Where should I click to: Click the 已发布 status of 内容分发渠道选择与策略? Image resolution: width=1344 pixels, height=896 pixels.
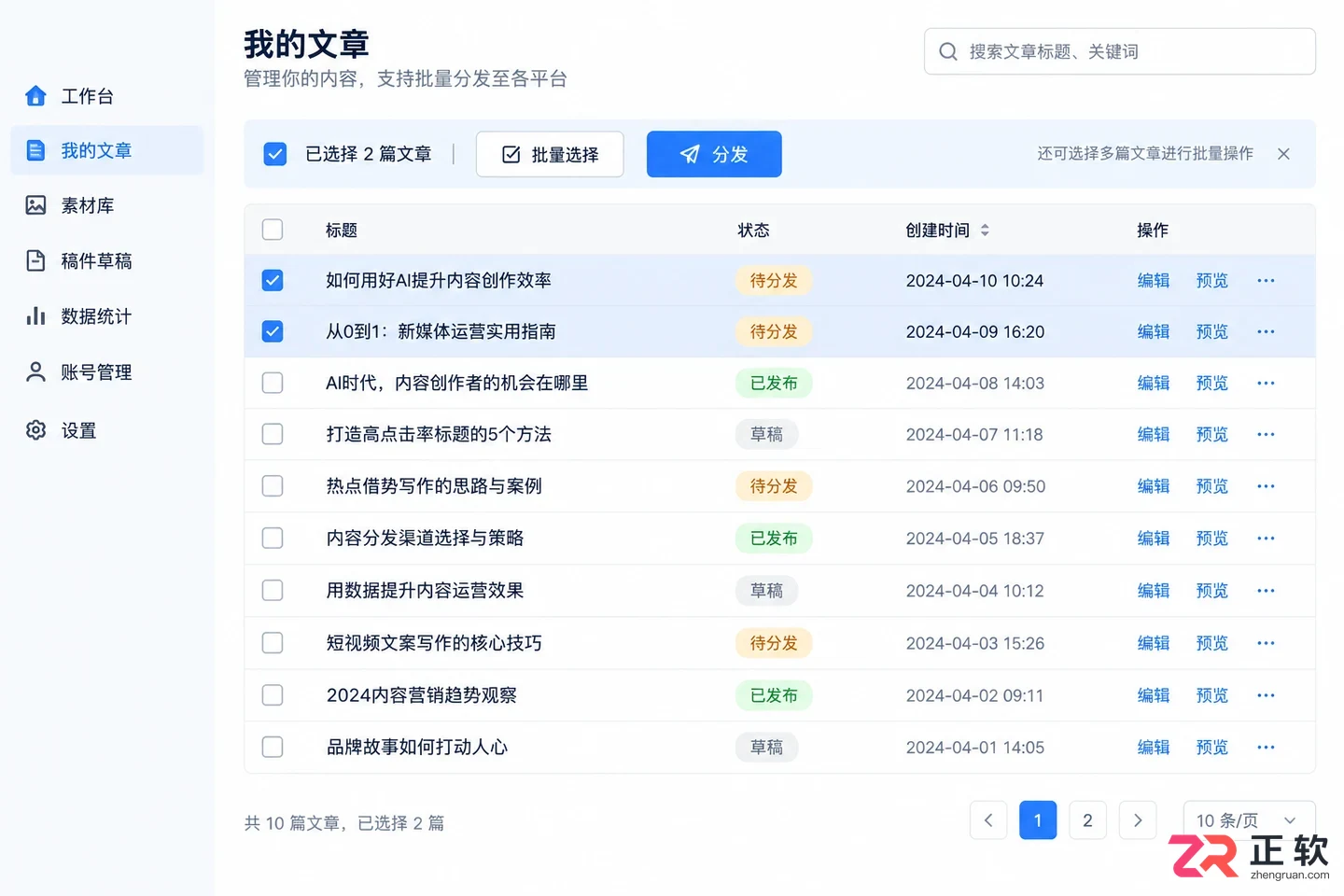774,539
